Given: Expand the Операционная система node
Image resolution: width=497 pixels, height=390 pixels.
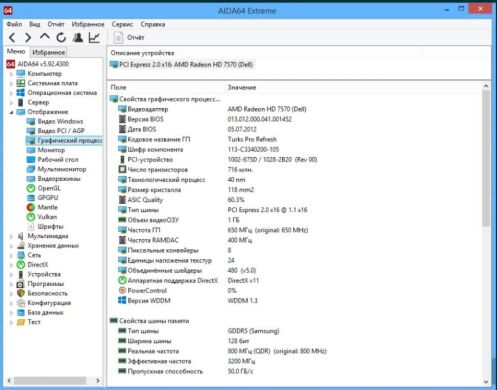Looking at the screenshot, I should tap(11, 93).
